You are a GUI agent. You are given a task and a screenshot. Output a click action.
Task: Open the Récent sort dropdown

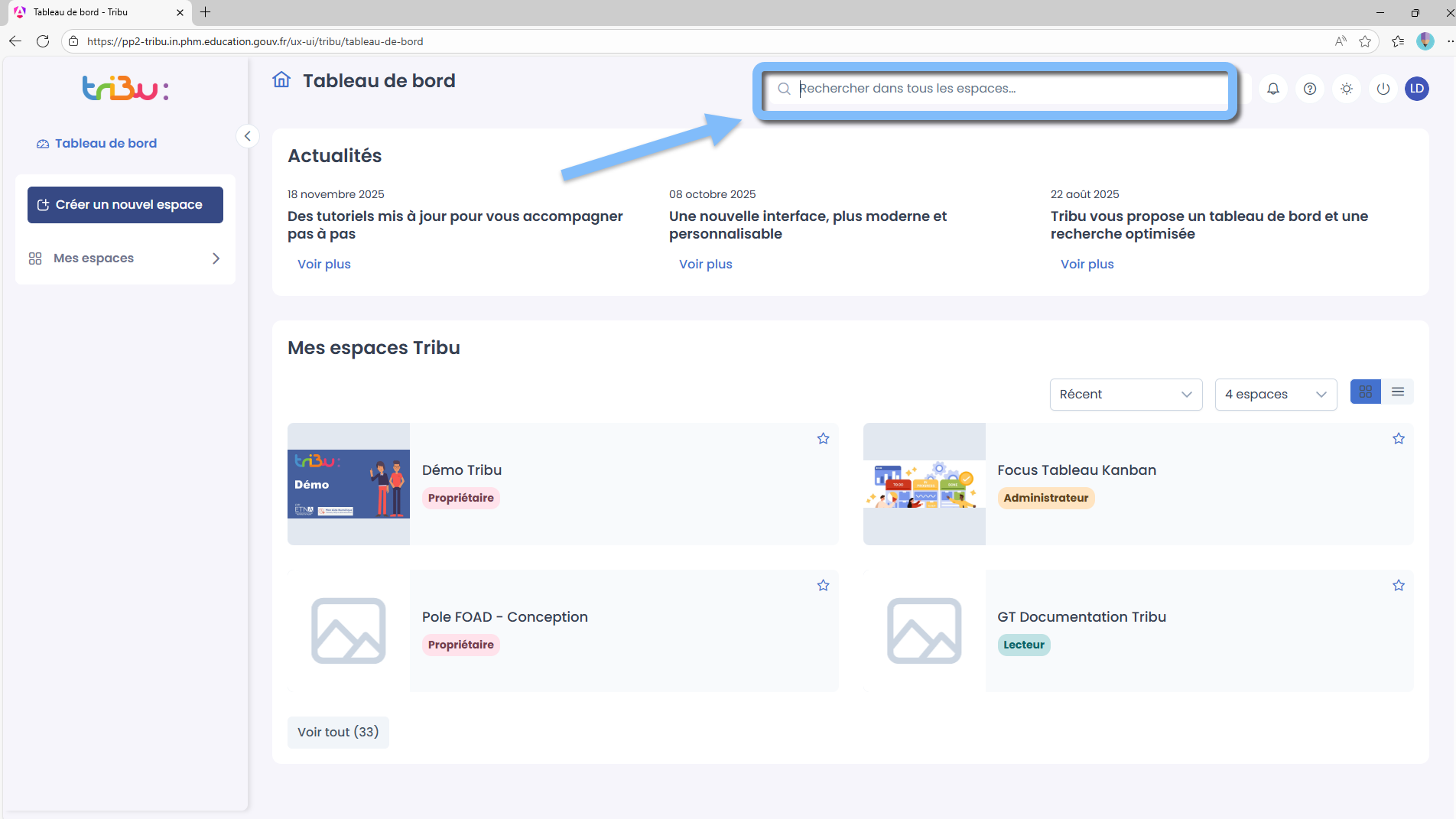(x=1126, y=395)
